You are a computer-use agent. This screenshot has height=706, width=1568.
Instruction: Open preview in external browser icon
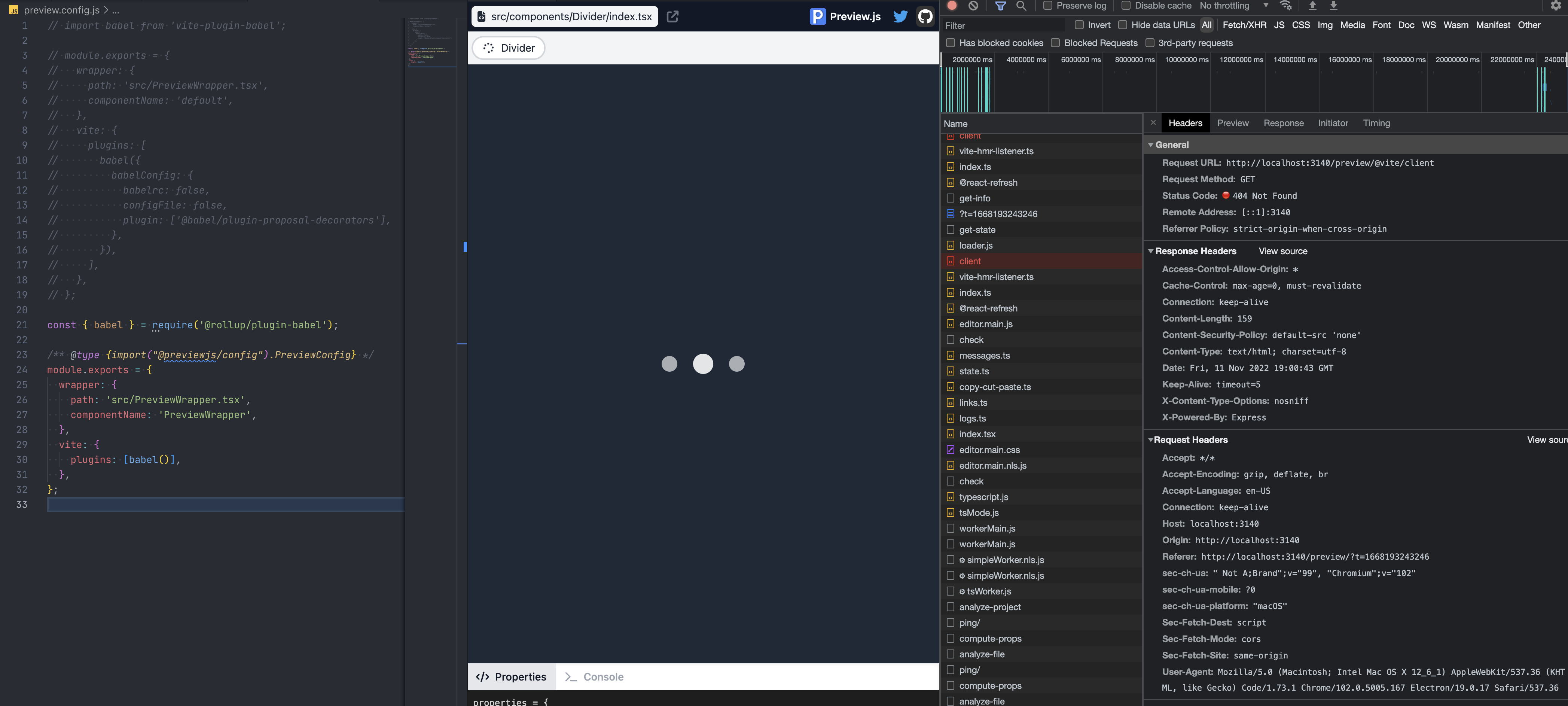[x=672, y=16]
